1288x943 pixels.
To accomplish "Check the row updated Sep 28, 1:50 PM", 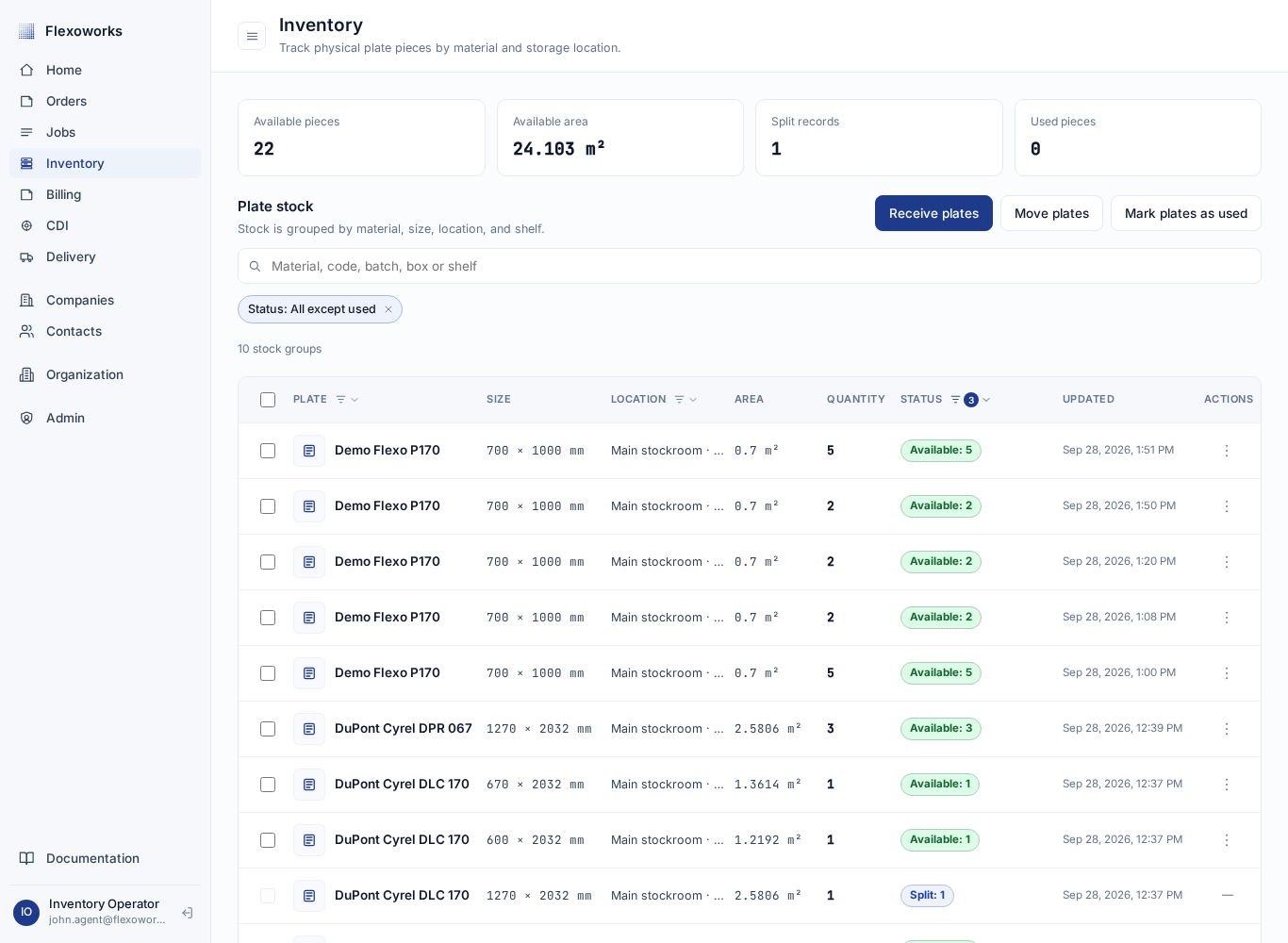I will click(x=268, y=506).
